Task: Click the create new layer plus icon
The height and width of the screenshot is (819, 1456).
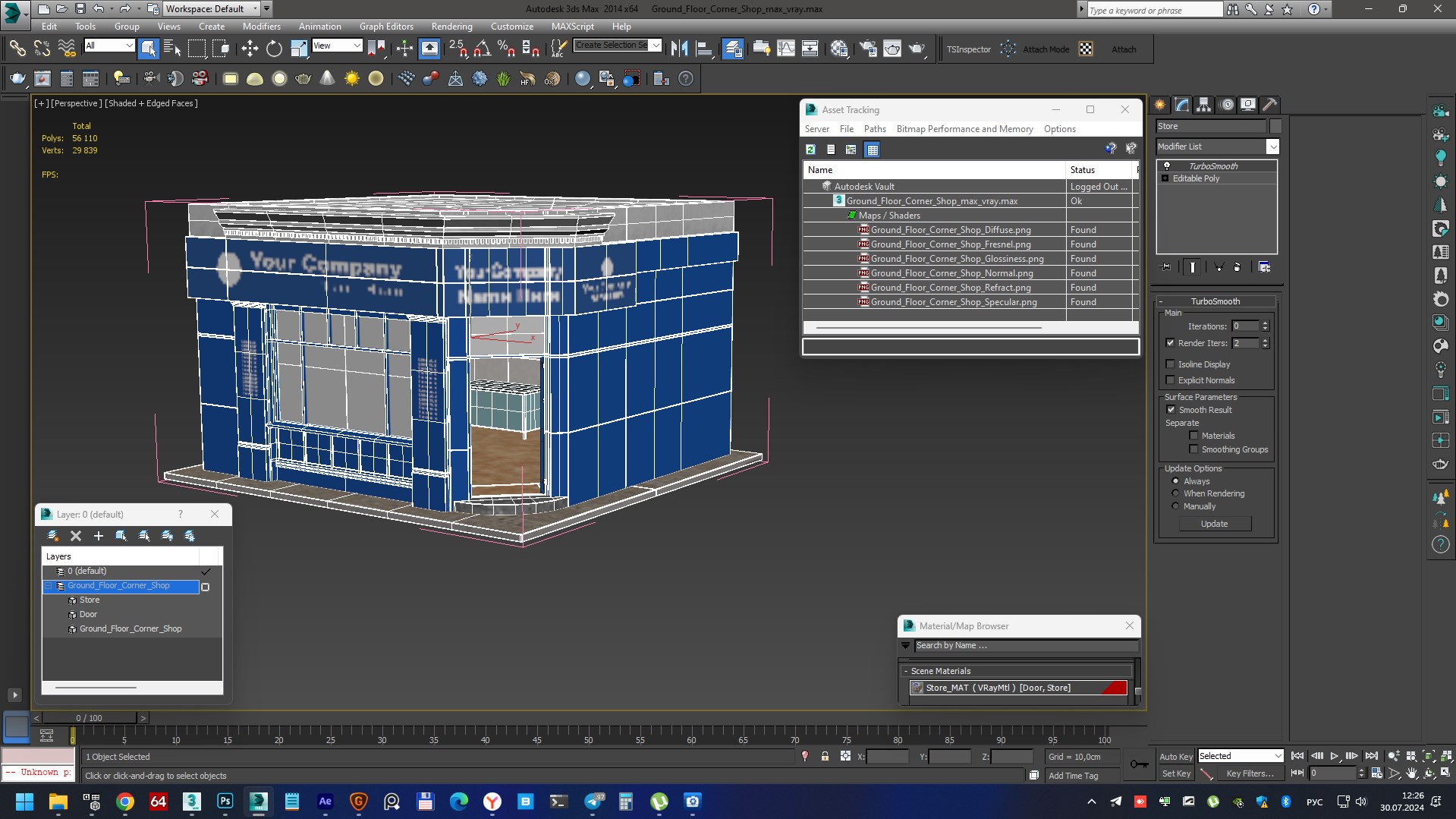Action: 99,536
